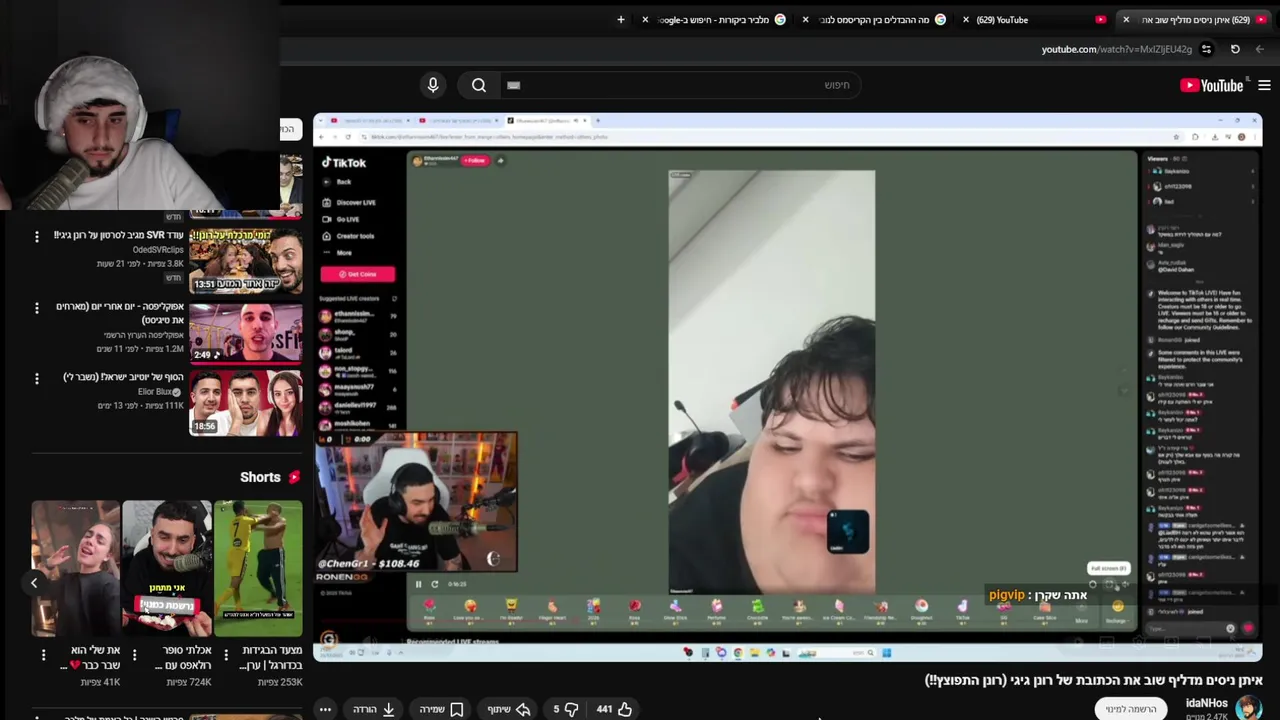Image resolution: width=1280 pixels, height=720 pixels.
Task: Reload the page with browser refresh icon
Action: click(1235, 49)
